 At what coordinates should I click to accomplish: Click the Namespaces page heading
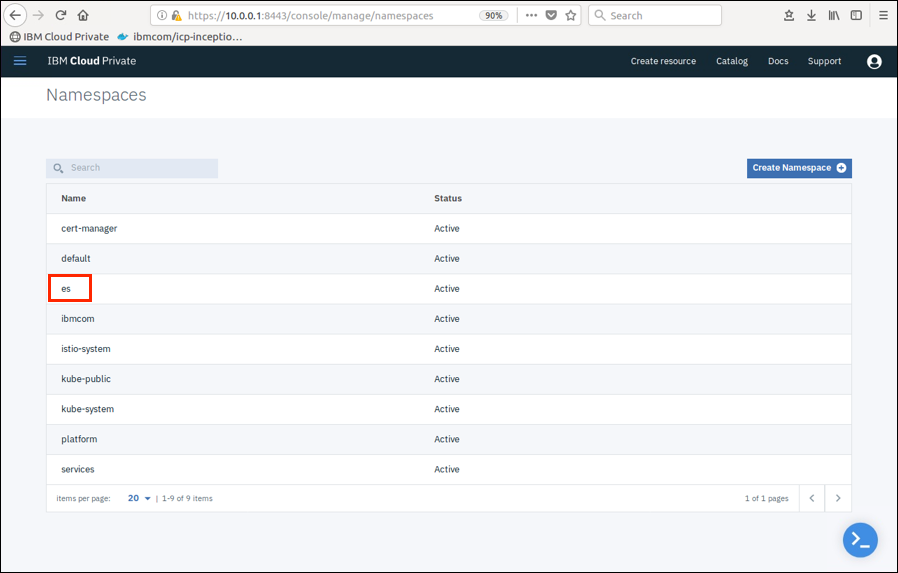coord(96,94)
